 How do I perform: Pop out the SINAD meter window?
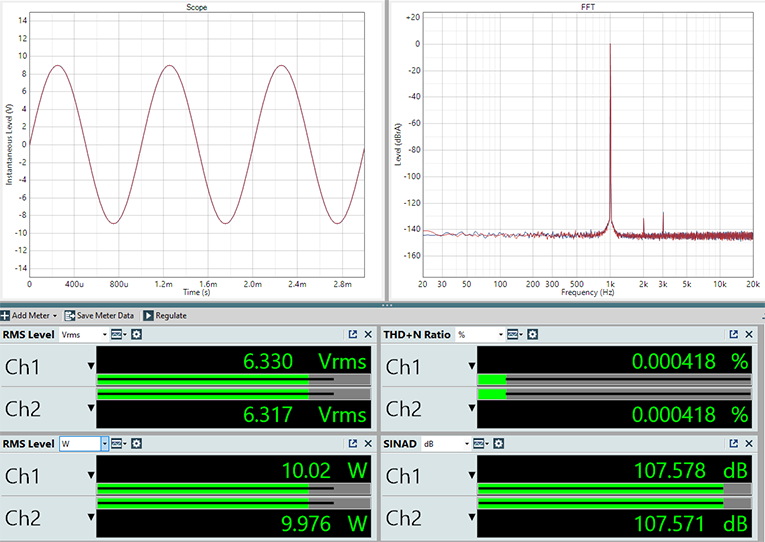[734, 443]
